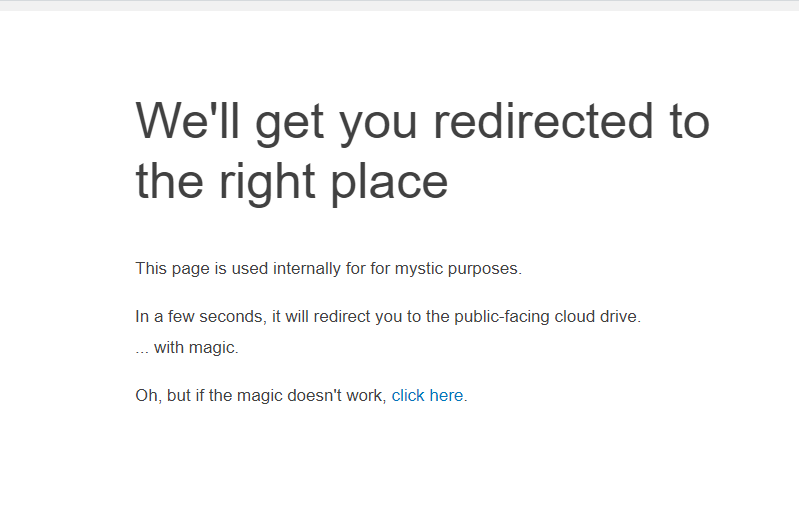Viewport: 799px width, 523px height.
Task: Click the word 'We'll' starting the heading
Action: pyautogui.click(x=188, y=120)
